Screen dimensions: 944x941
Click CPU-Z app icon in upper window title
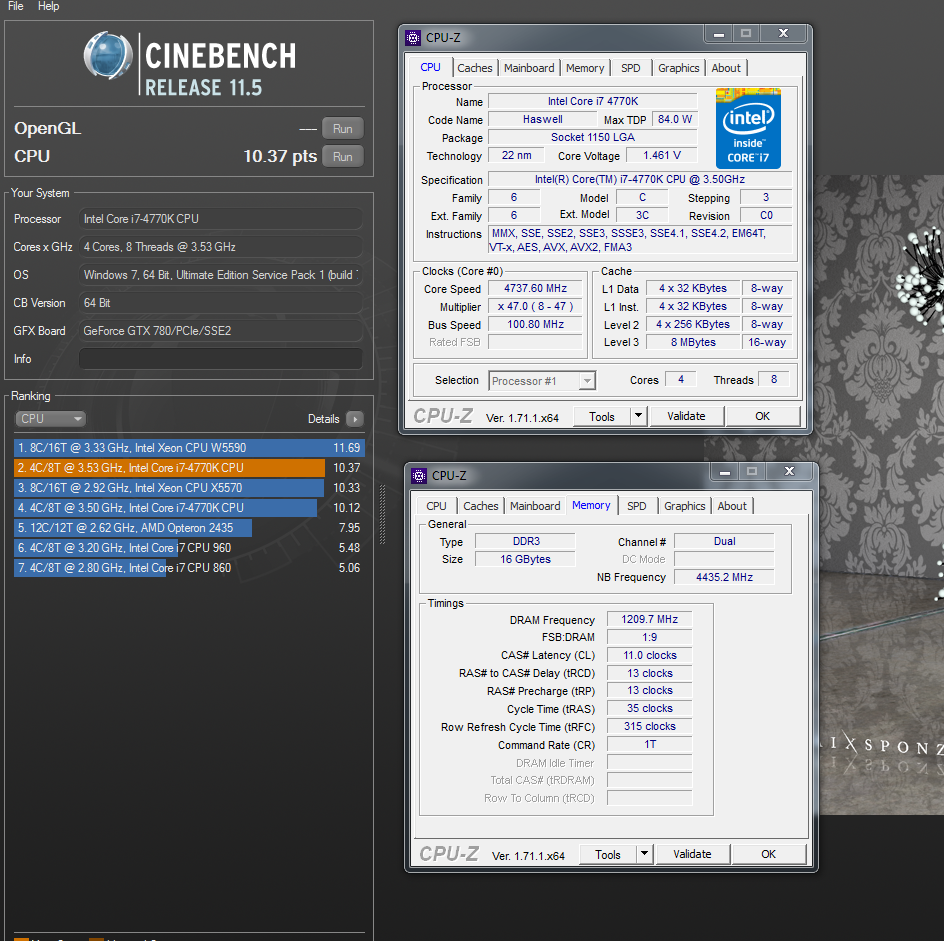(x=413, y=38)
